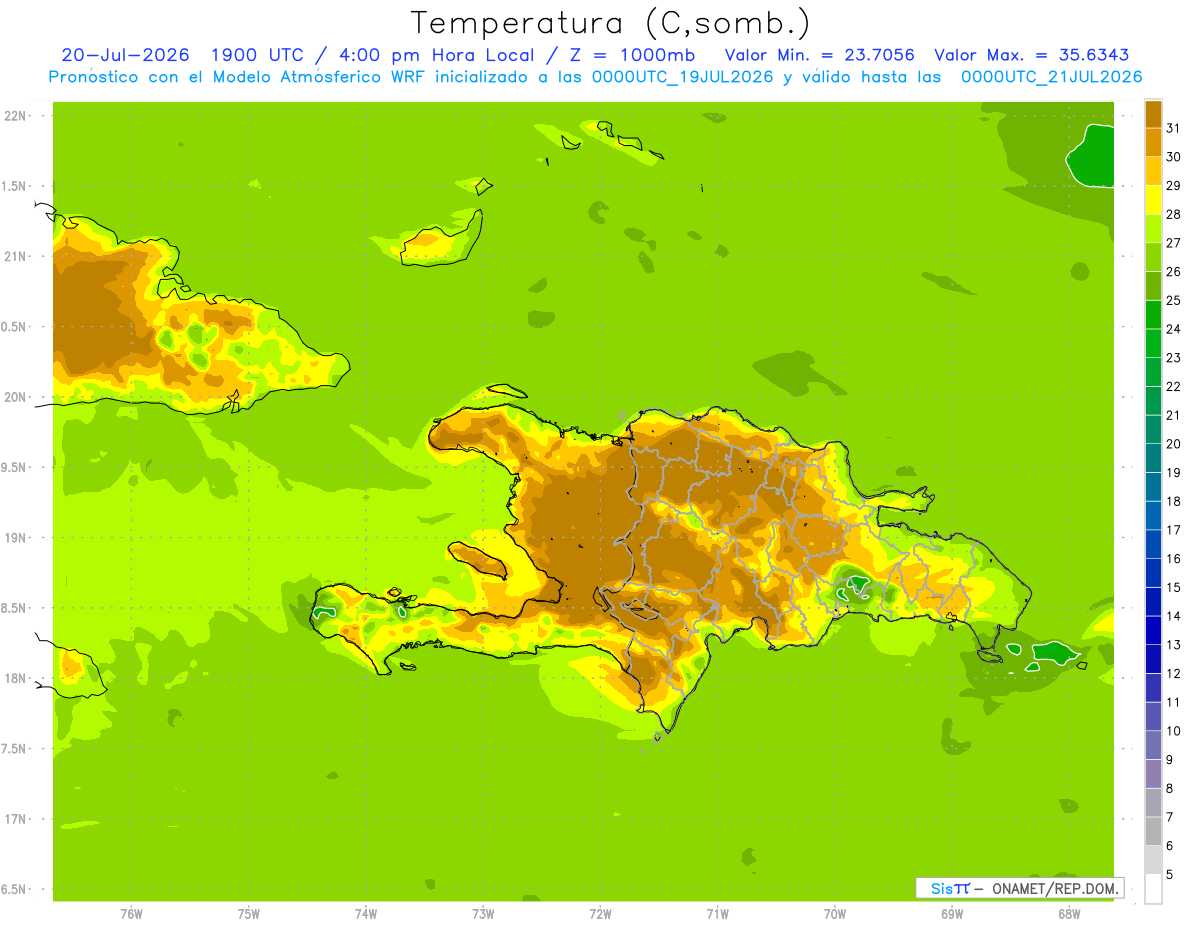
Task: Click the legend value "28"
Action: click(x=1173, y=214)
